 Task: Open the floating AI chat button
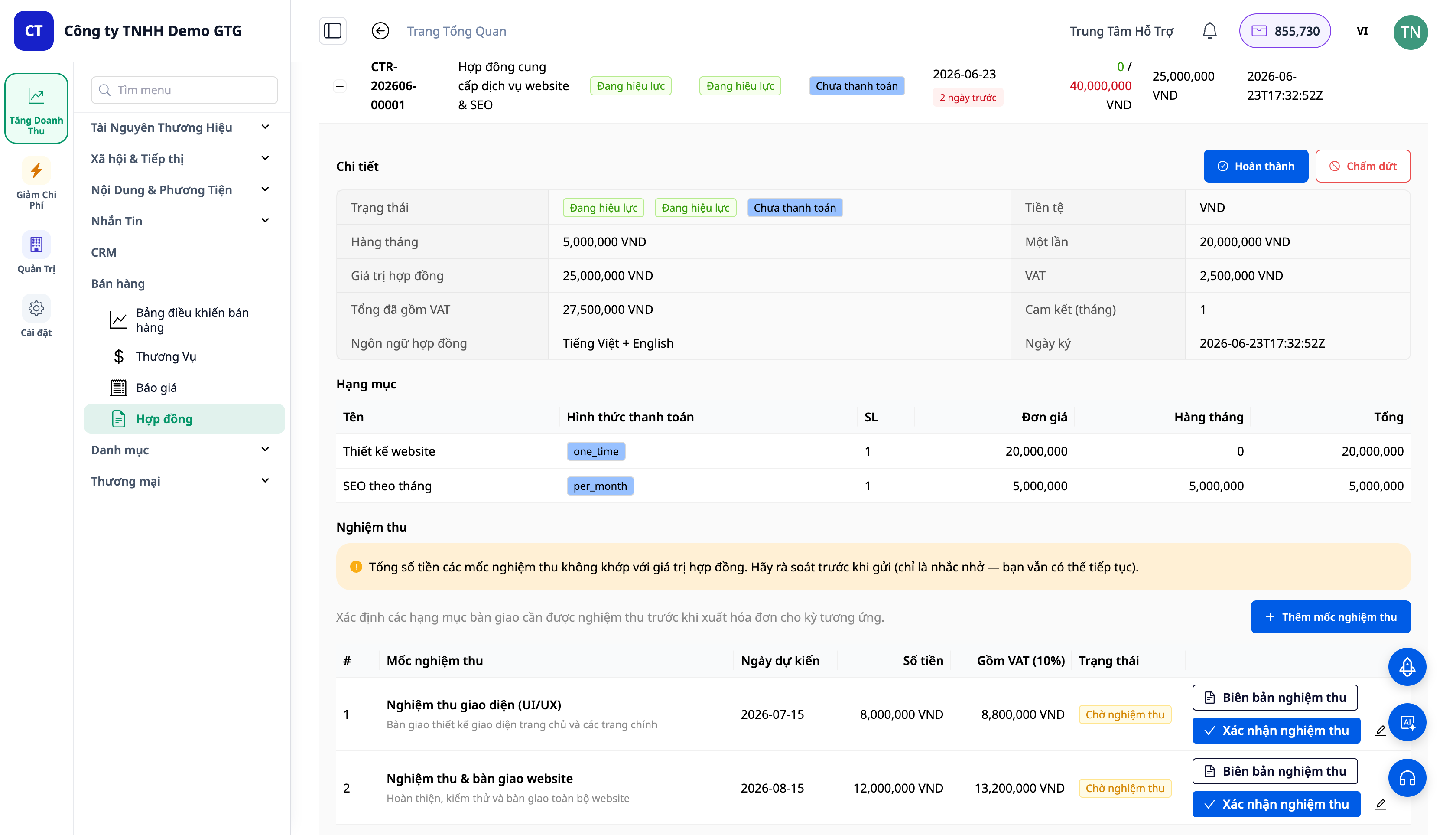tap(1407, 723)
